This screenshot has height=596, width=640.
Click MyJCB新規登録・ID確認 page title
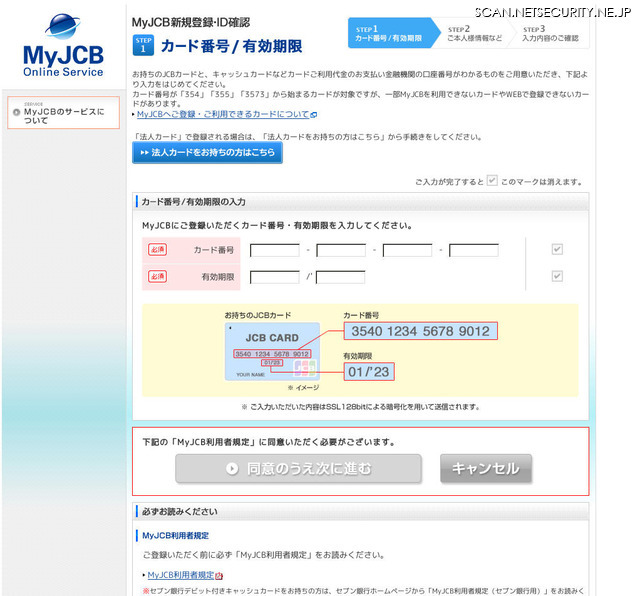pos(191,22)
